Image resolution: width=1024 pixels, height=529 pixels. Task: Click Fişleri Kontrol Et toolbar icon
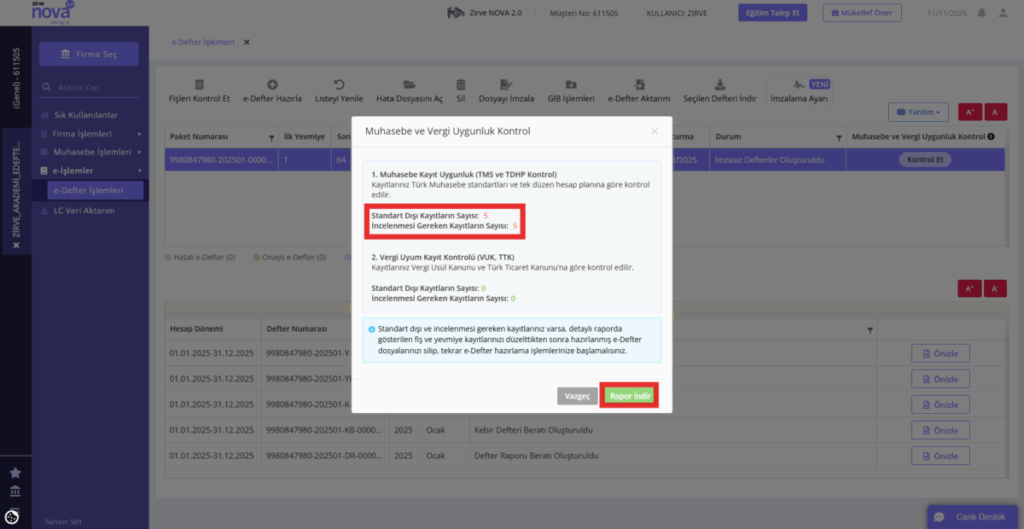pos(199,85)
